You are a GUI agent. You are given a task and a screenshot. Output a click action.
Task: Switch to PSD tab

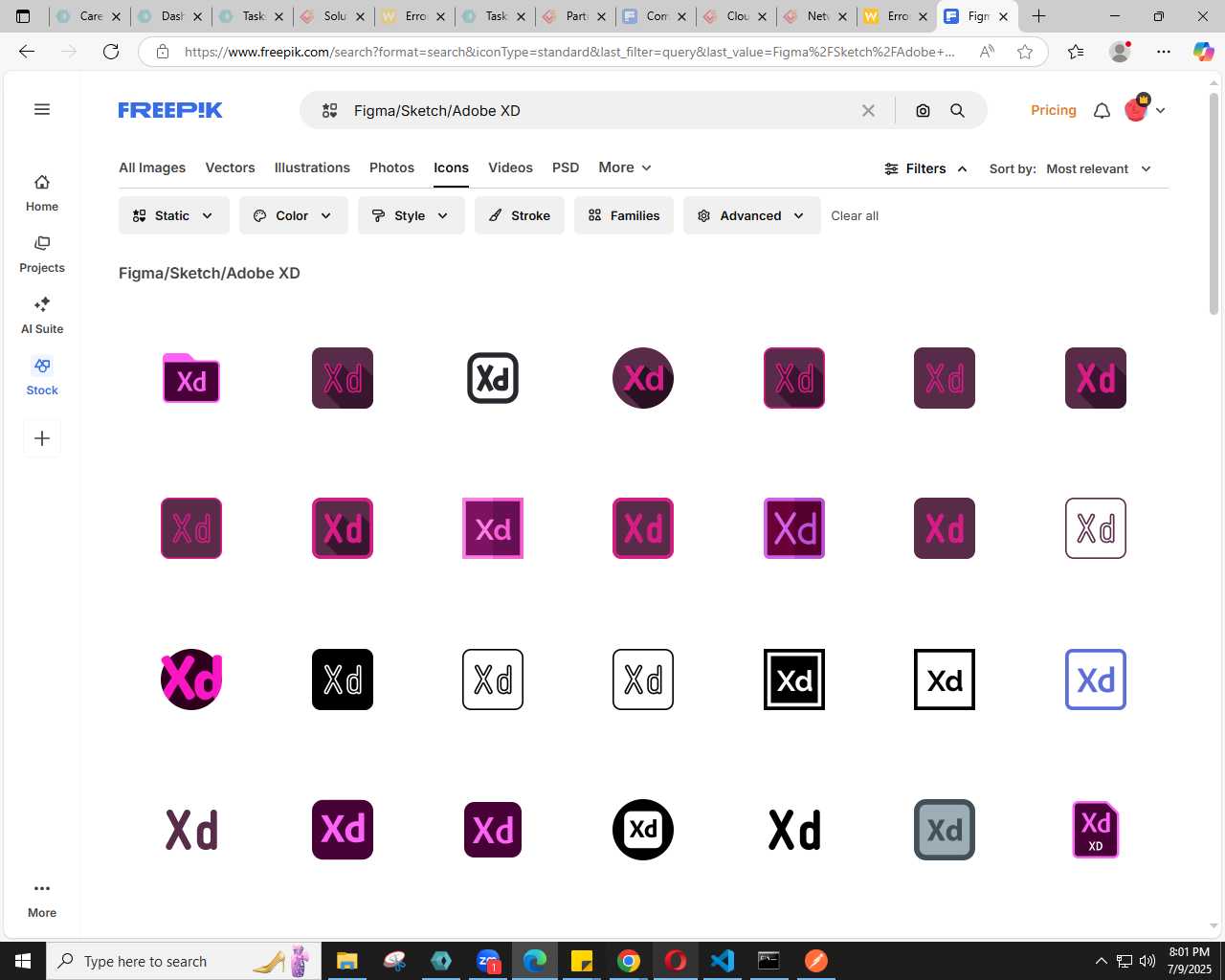[566, 167]
